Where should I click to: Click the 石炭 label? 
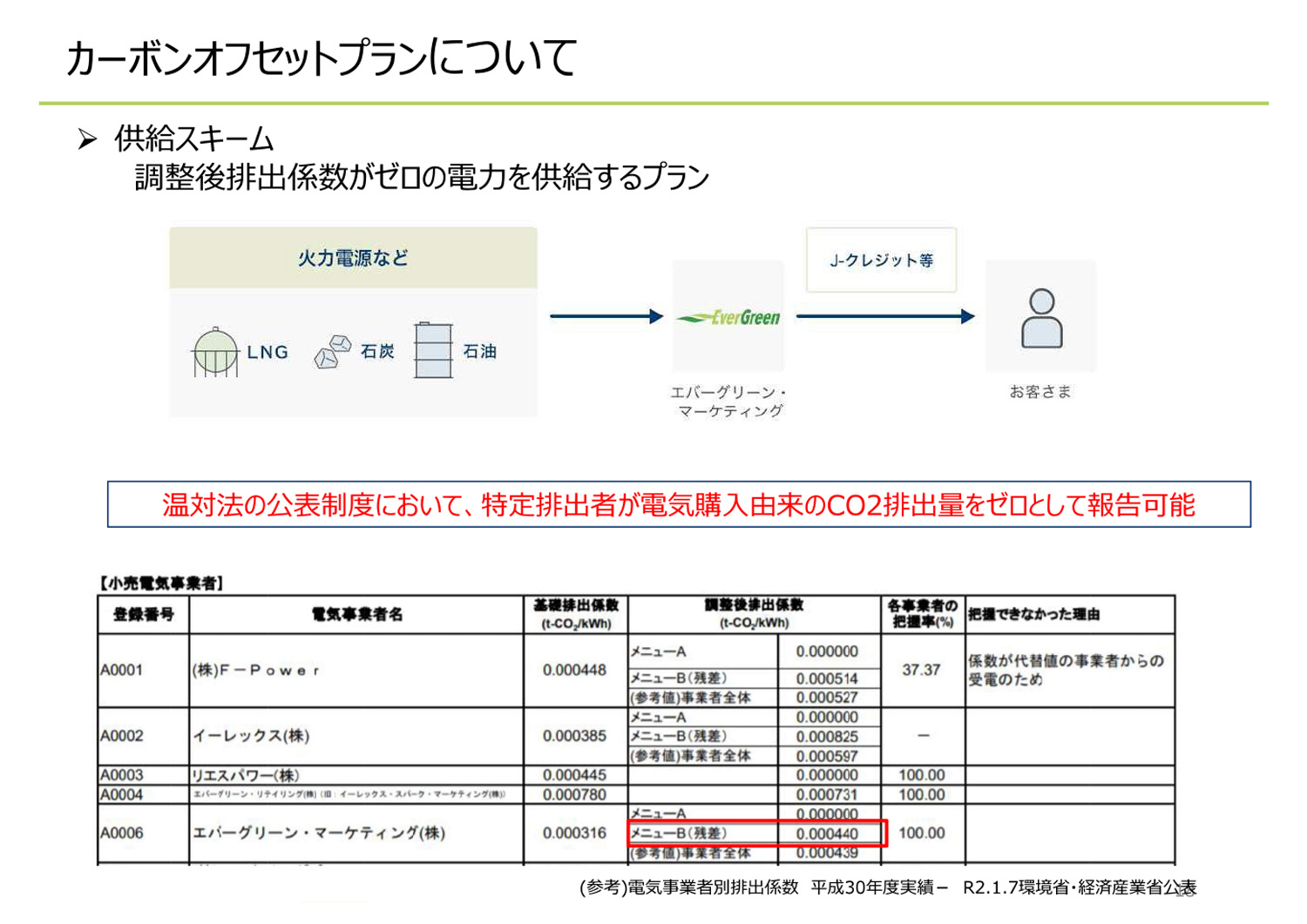pos(377,351)
